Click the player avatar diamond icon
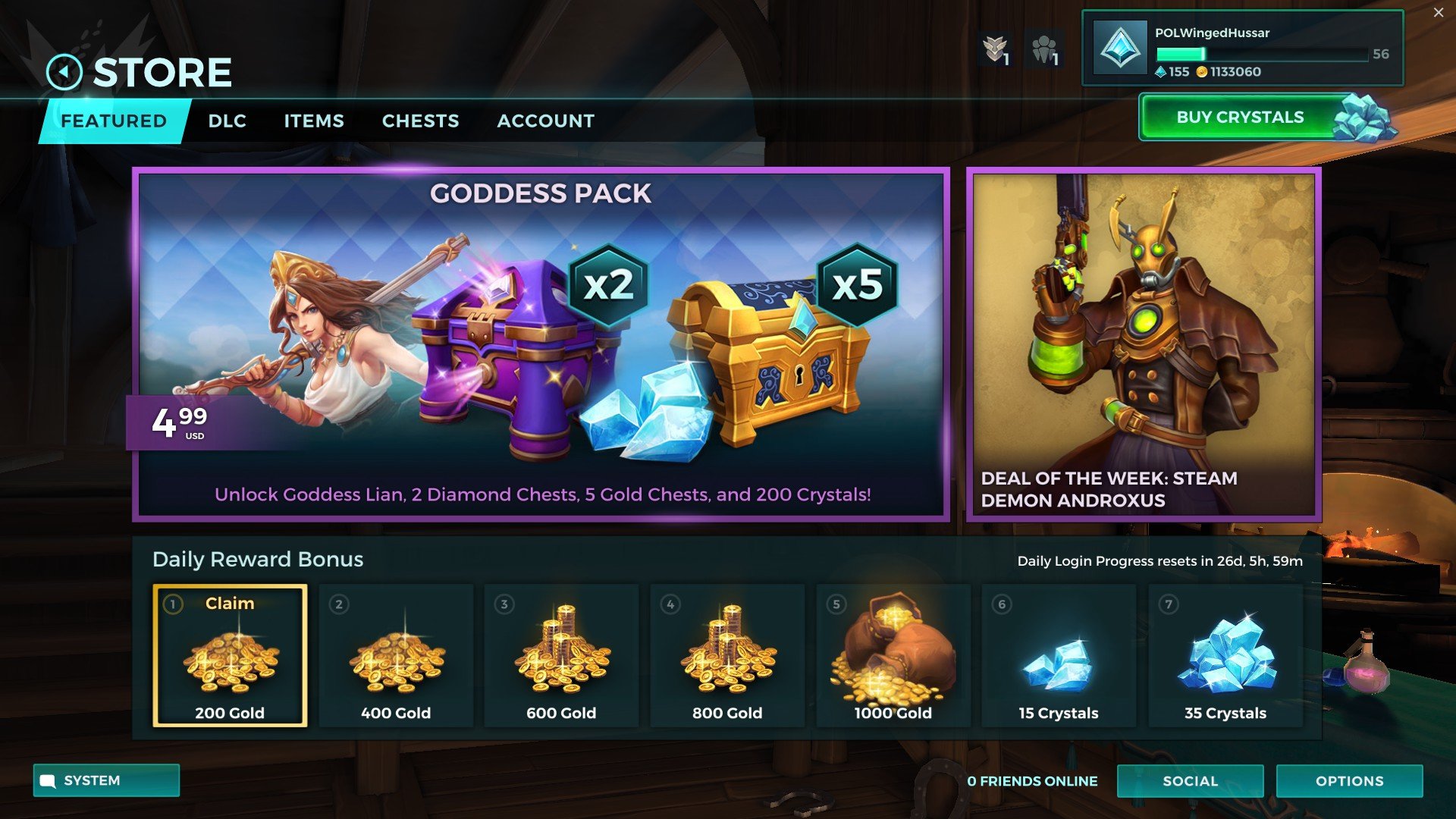The height and width of the screenshot is (819, 1456). coord(1120,48)
